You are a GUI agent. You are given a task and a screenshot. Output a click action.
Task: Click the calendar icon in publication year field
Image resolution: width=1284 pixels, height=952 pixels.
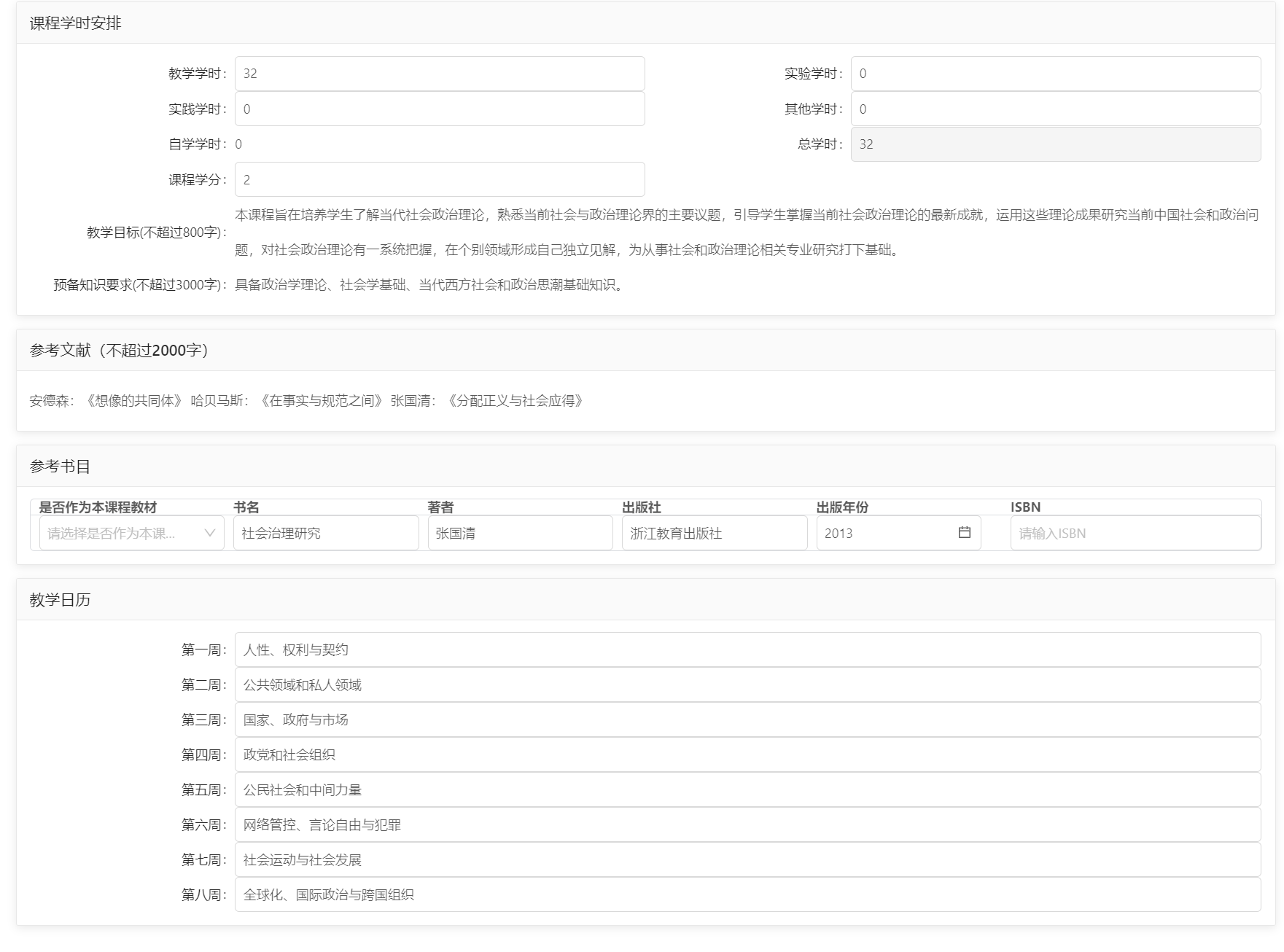click(964, 533)
